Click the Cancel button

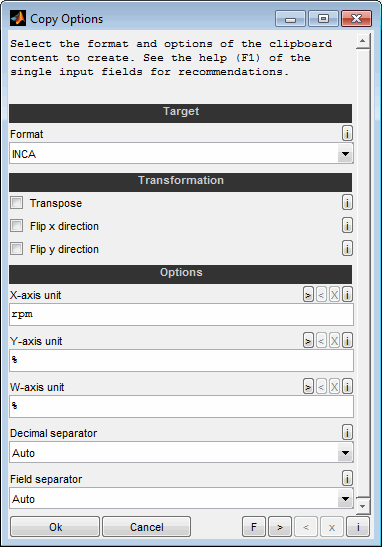pyautogui.click(x=147, y=527)
